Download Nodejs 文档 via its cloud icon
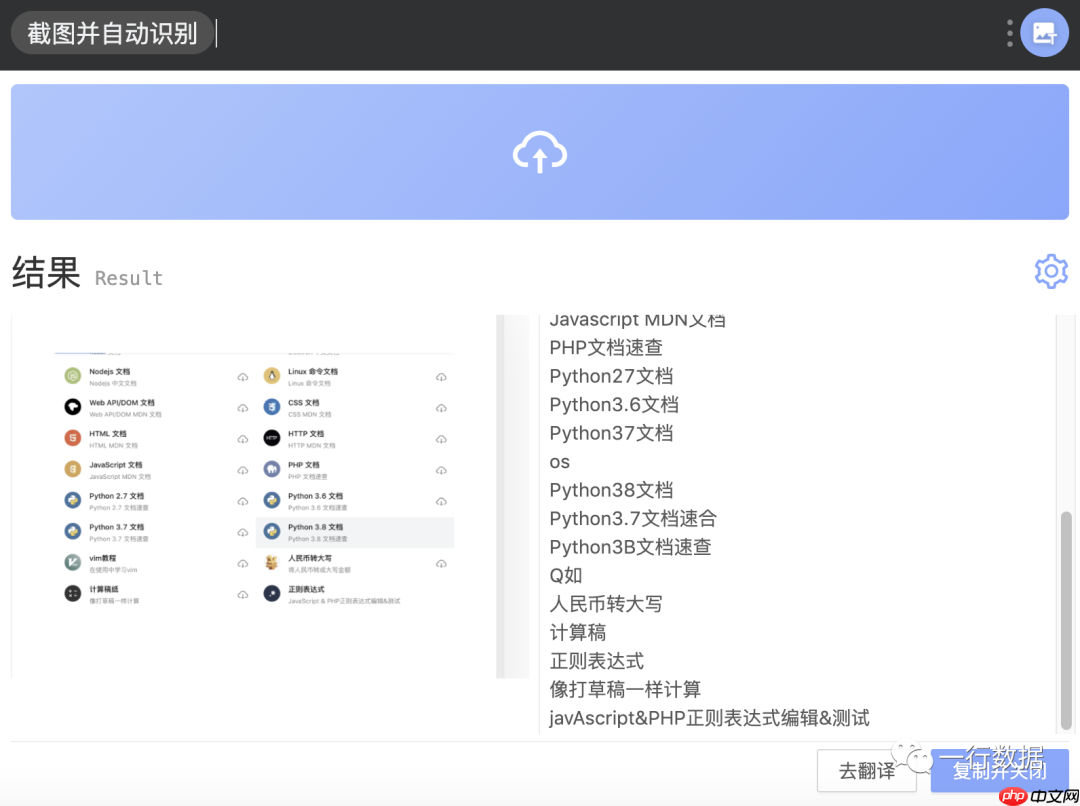This screenshot has height=806, width=1080. (241, 376)
